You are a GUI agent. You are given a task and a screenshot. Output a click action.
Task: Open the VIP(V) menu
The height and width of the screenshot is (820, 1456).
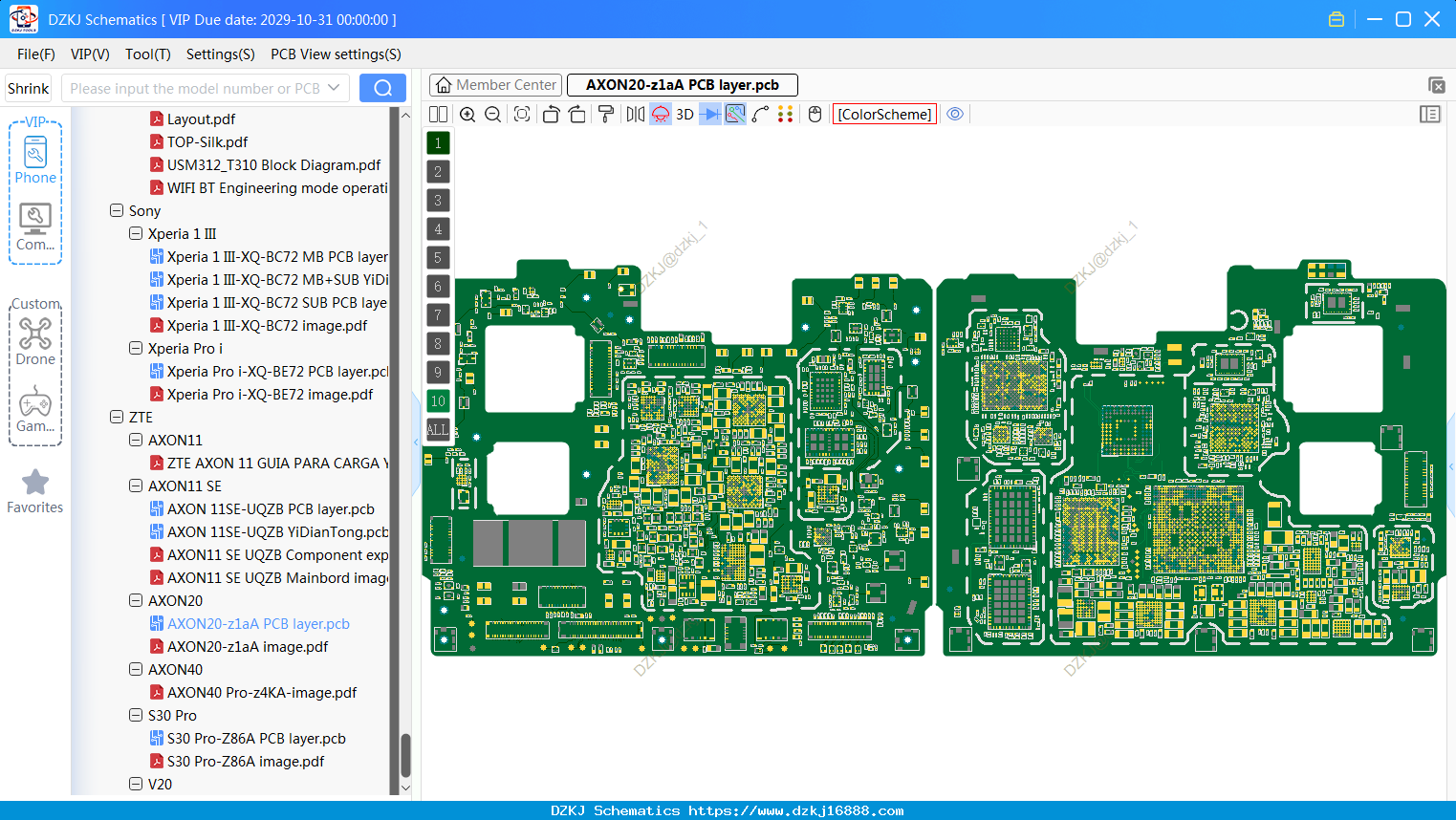pos(90,54)
